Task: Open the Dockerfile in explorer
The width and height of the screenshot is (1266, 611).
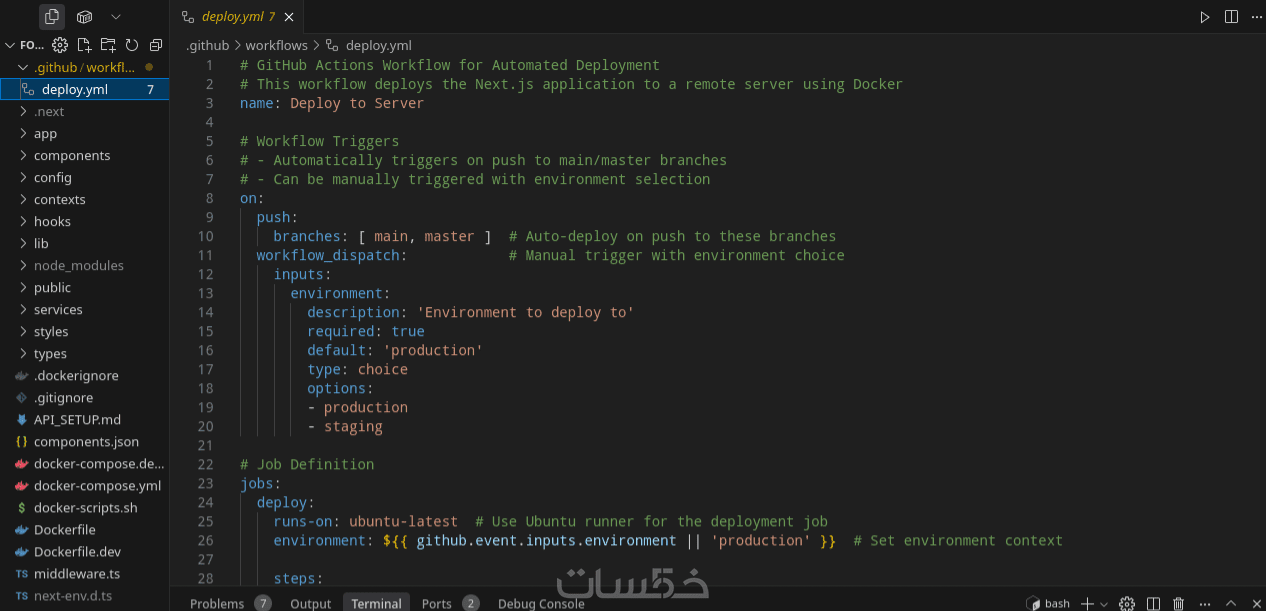Action: (x=65, y=530)
